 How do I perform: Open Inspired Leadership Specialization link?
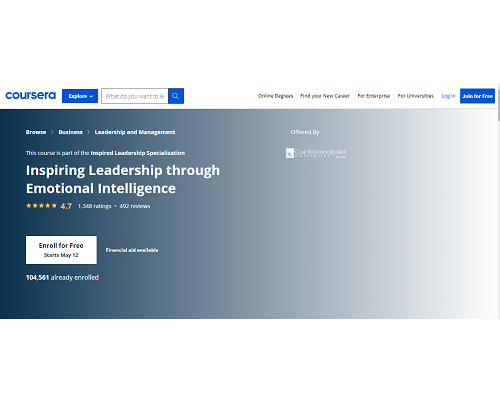[138, 153]
